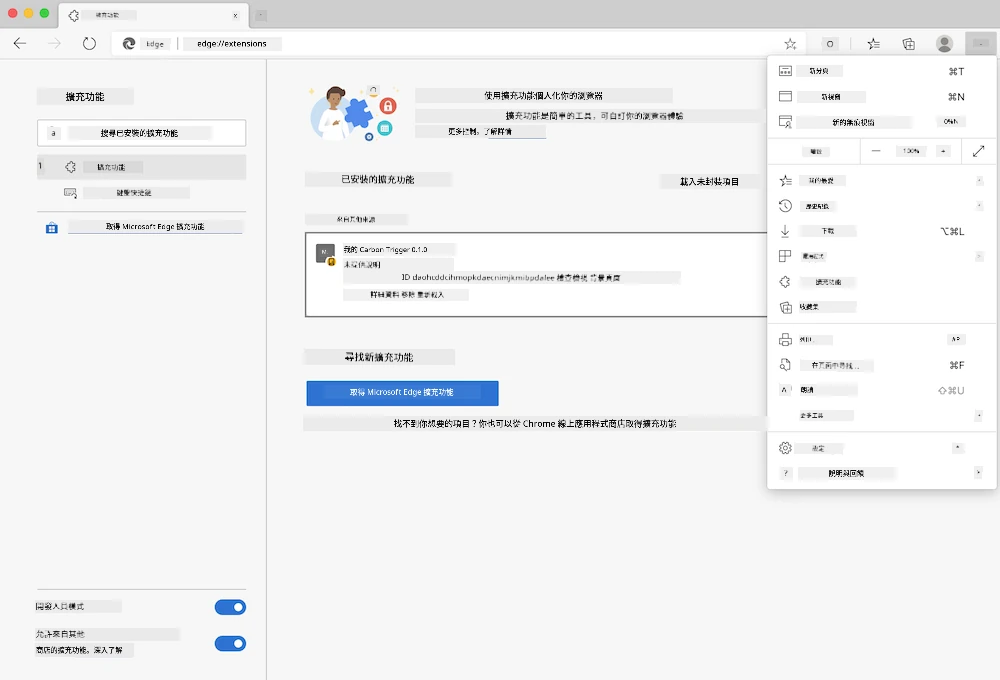Click the Read aloud icon in the menu
Viewport: 1000px width, 680px height.
click(784, 390)
